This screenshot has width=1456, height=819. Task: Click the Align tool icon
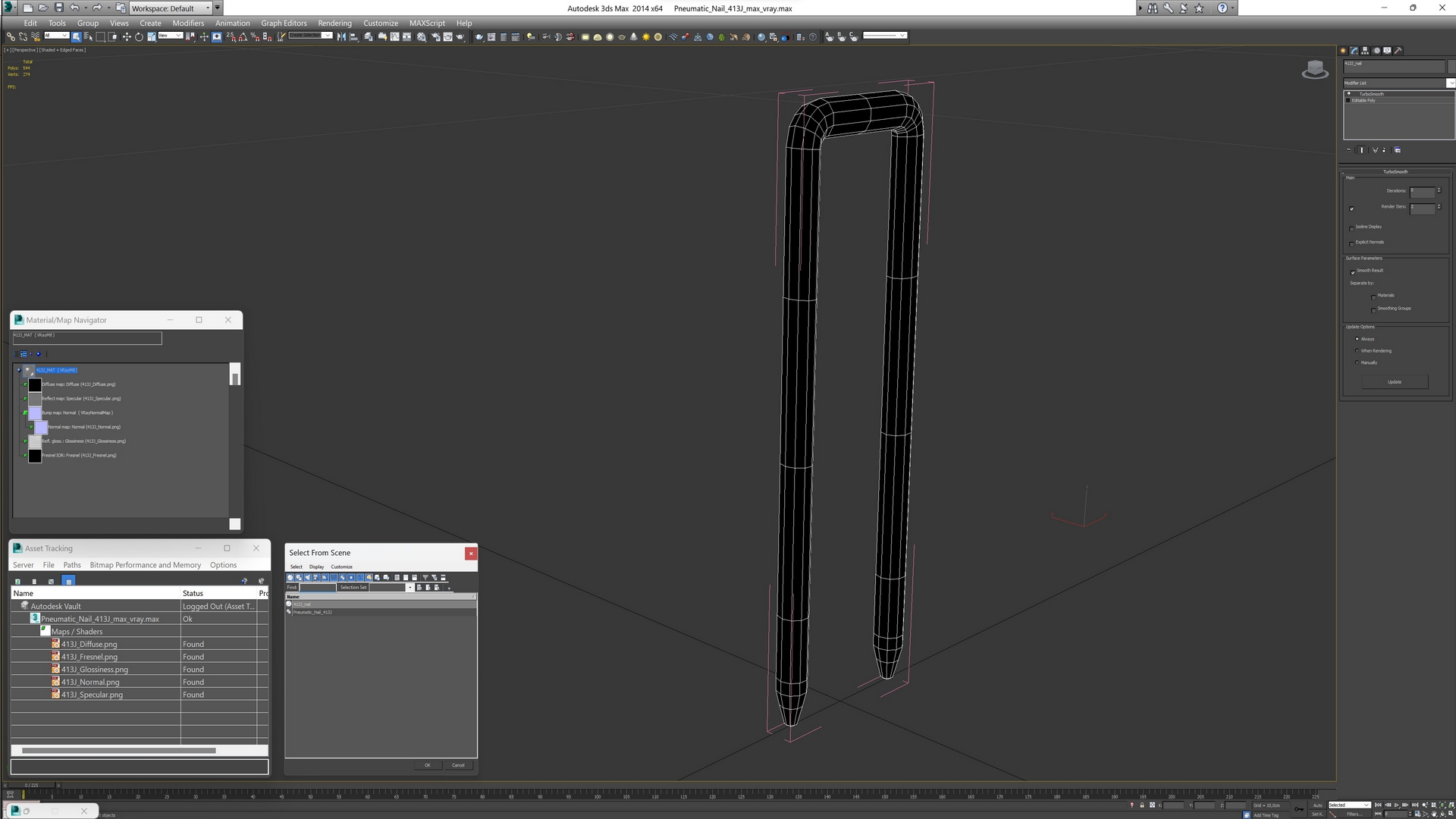[353, 36]
